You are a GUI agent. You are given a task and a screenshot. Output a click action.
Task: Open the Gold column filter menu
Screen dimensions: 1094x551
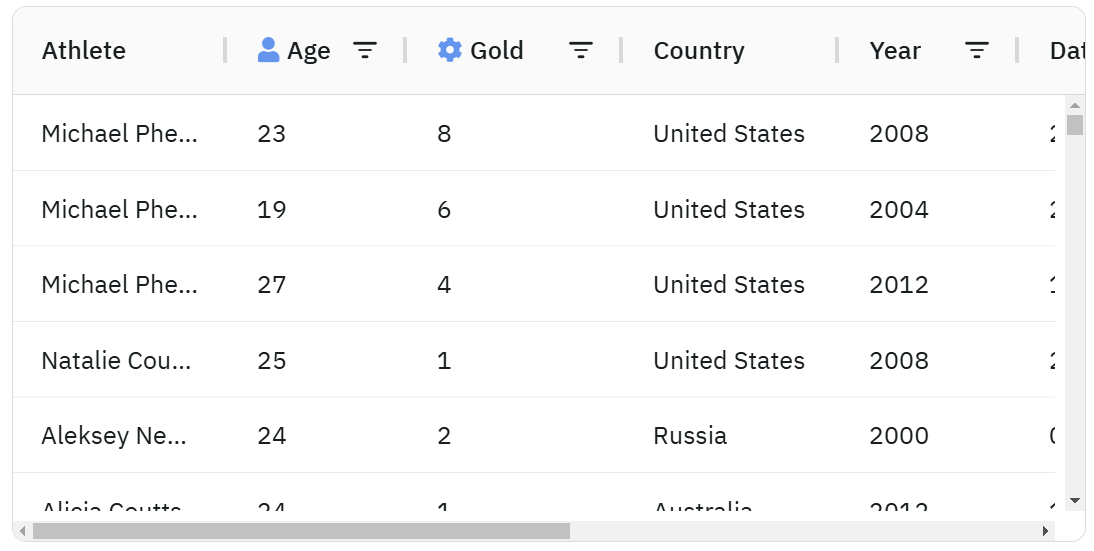(x=581, y=50)
